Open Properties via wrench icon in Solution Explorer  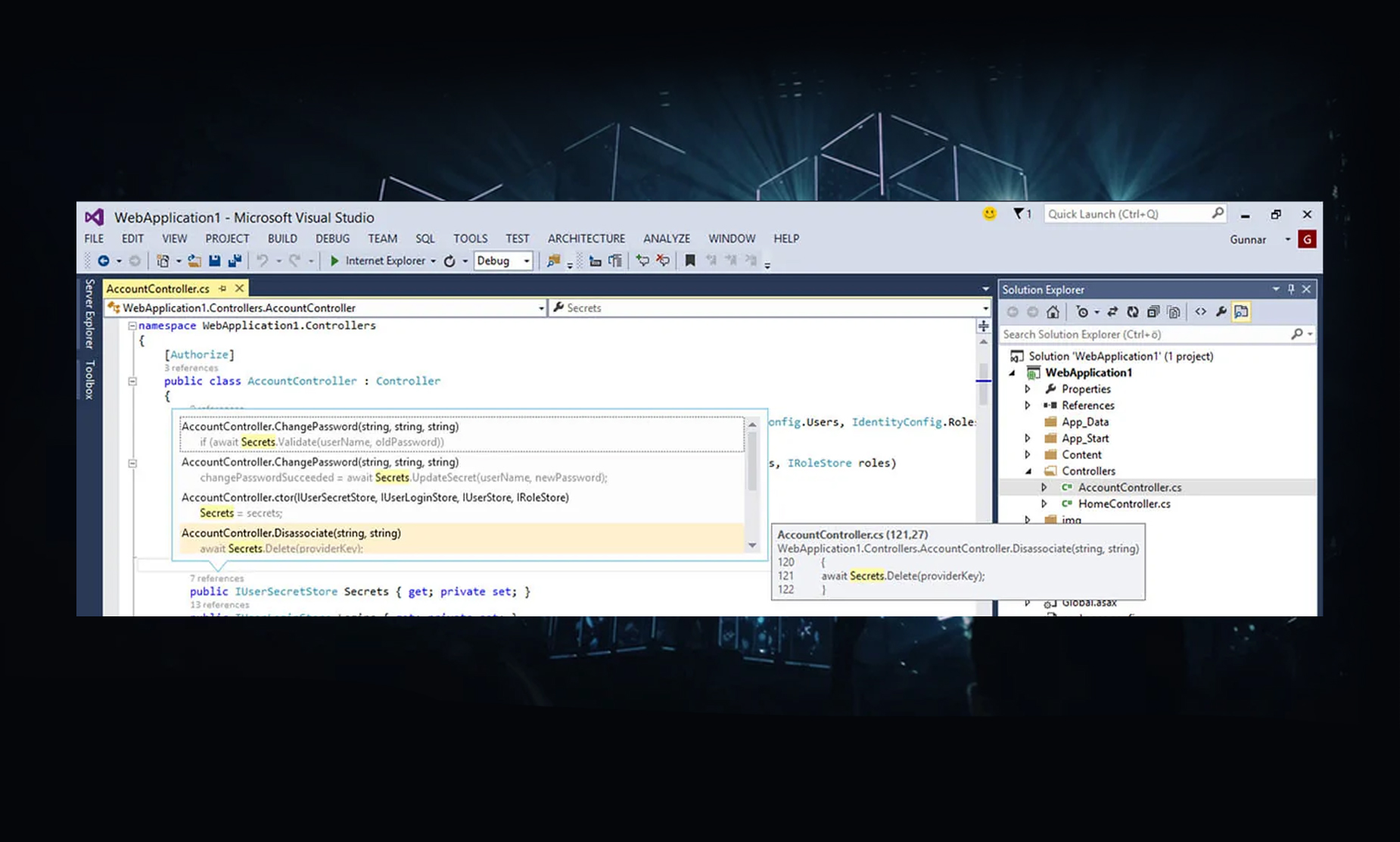click(1221, 312)
